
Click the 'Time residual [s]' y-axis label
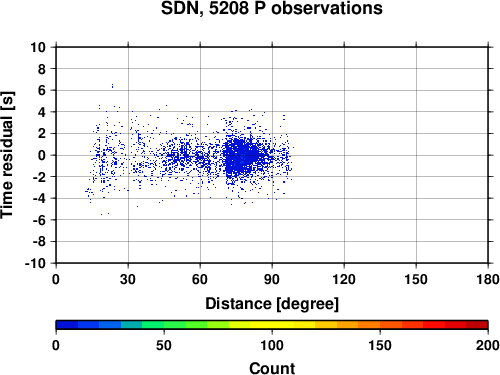tap(7, 155)
